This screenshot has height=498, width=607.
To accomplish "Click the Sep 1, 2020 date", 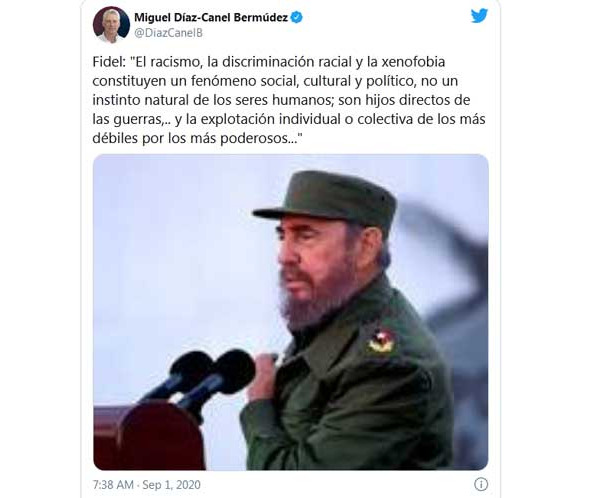I will (171, 484).
